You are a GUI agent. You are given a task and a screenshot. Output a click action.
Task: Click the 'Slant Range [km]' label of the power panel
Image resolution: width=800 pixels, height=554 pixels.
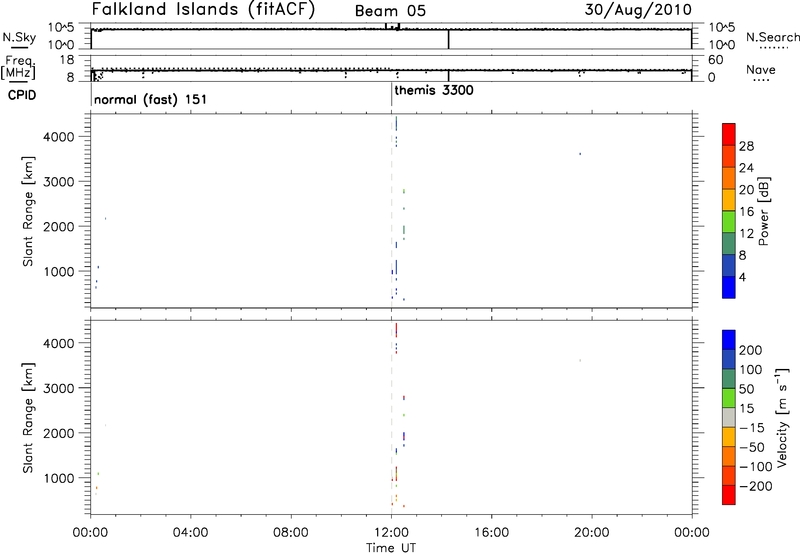28,211
